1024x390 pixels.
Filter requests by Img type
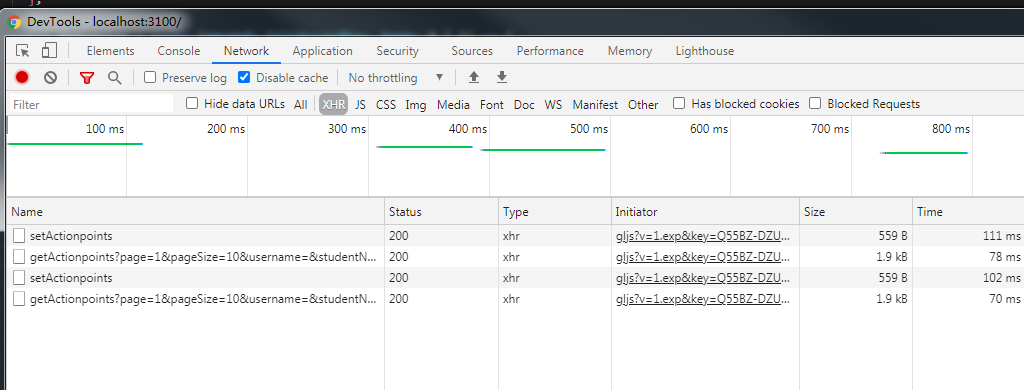pyautogui.click(x=416, y=105)
